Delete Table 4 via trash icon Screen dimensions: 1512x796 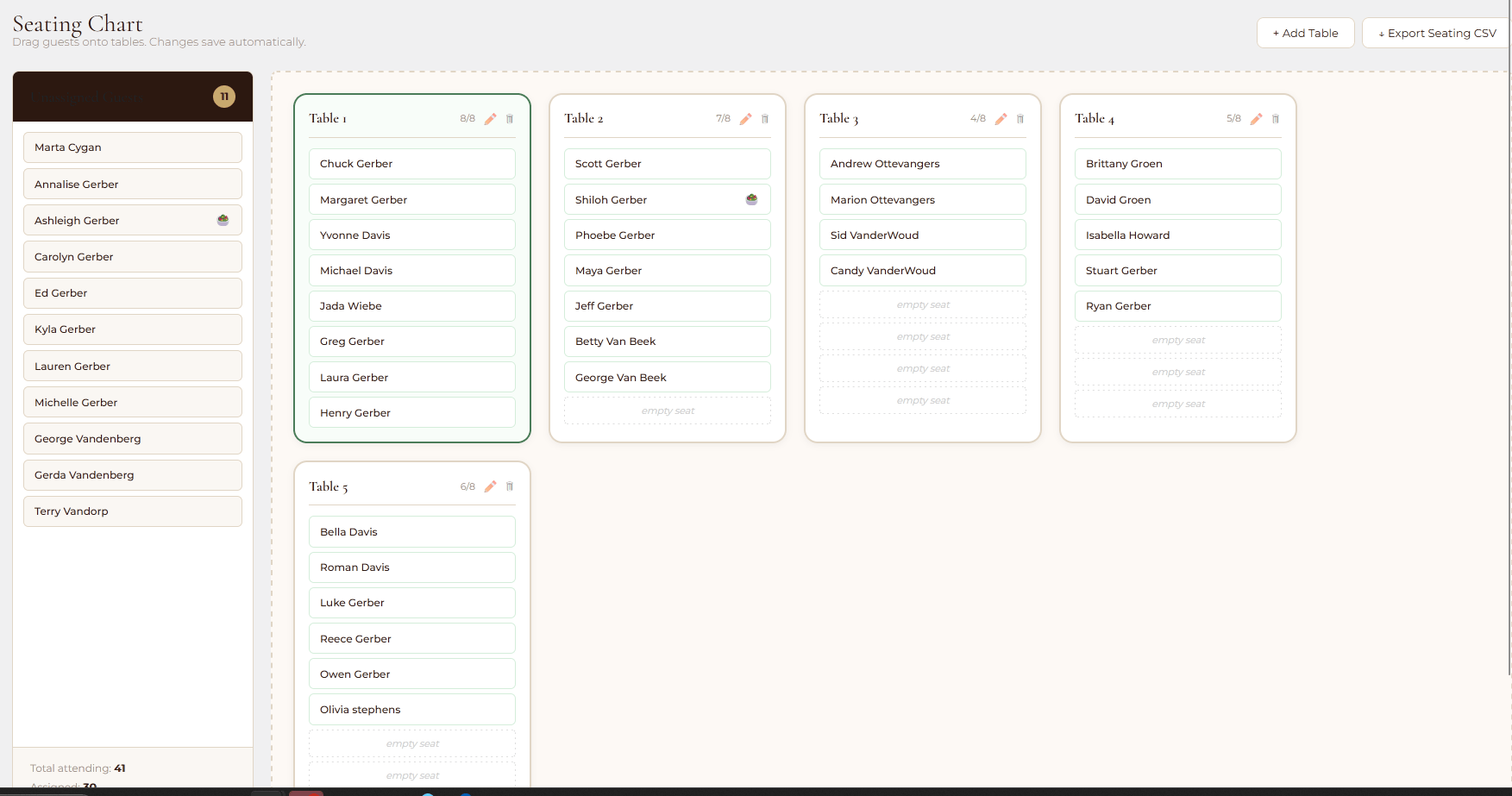click(1276, 119)
